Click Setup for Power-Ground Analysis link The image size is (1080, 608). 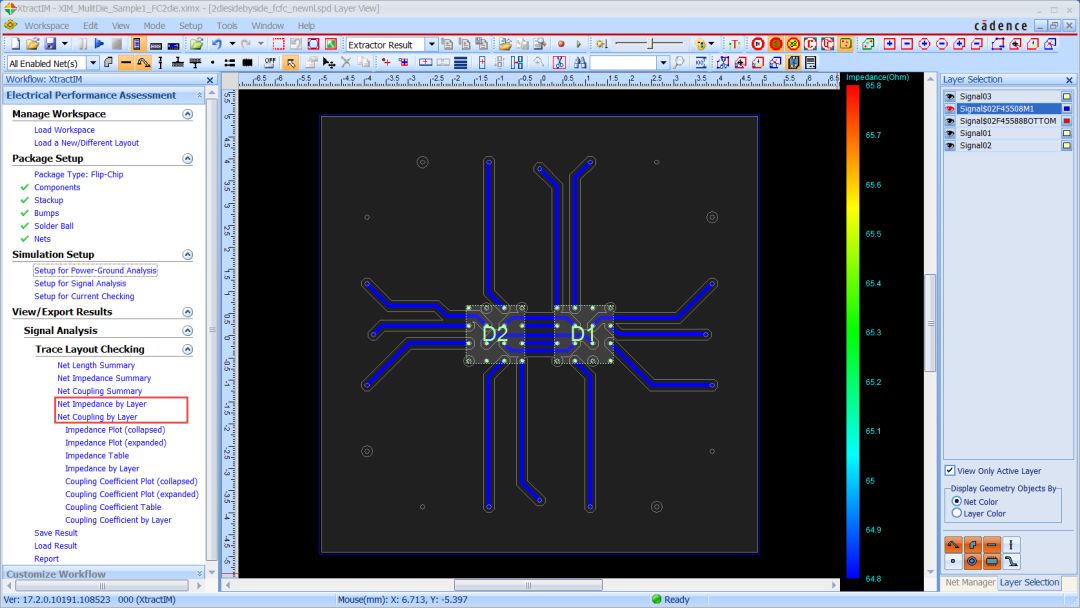tap(96, 271)
